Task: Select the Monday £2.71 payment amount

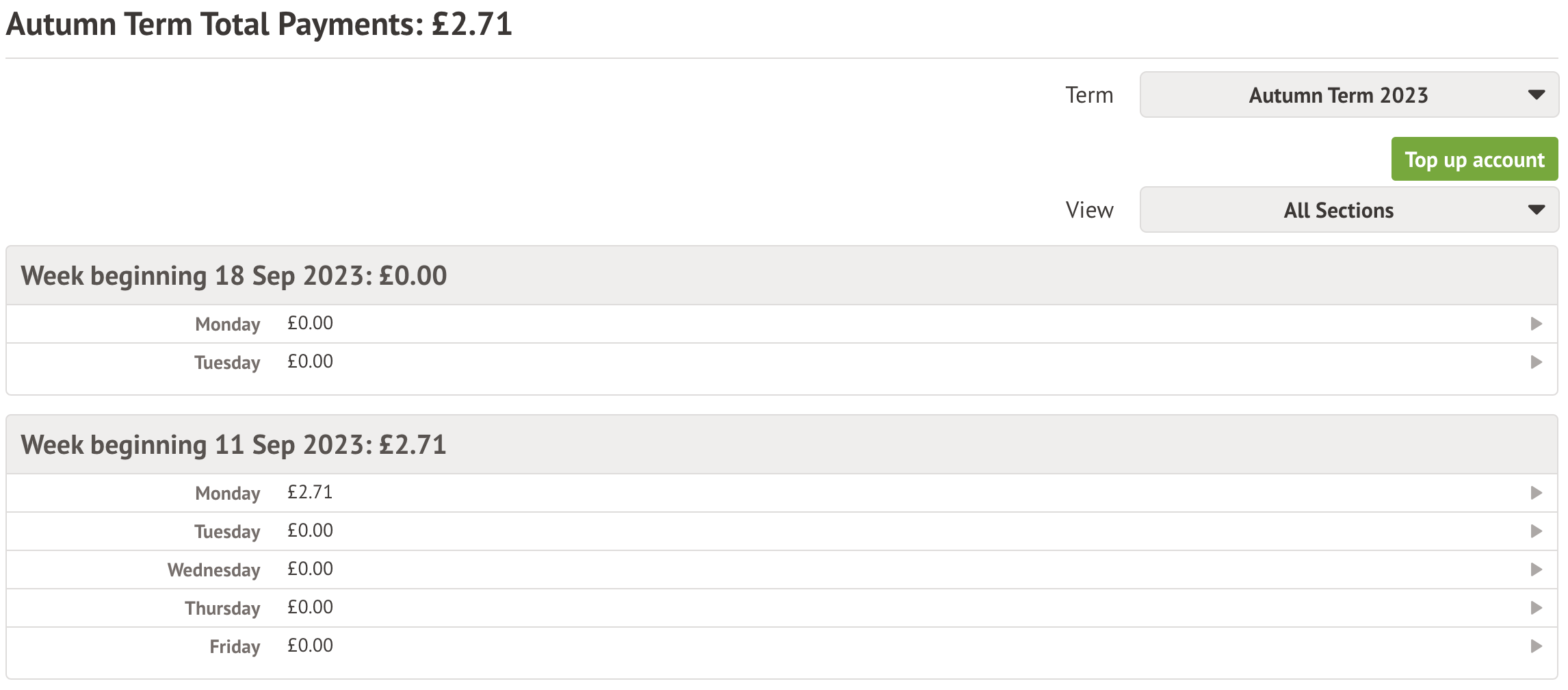Action: (310, 493)
